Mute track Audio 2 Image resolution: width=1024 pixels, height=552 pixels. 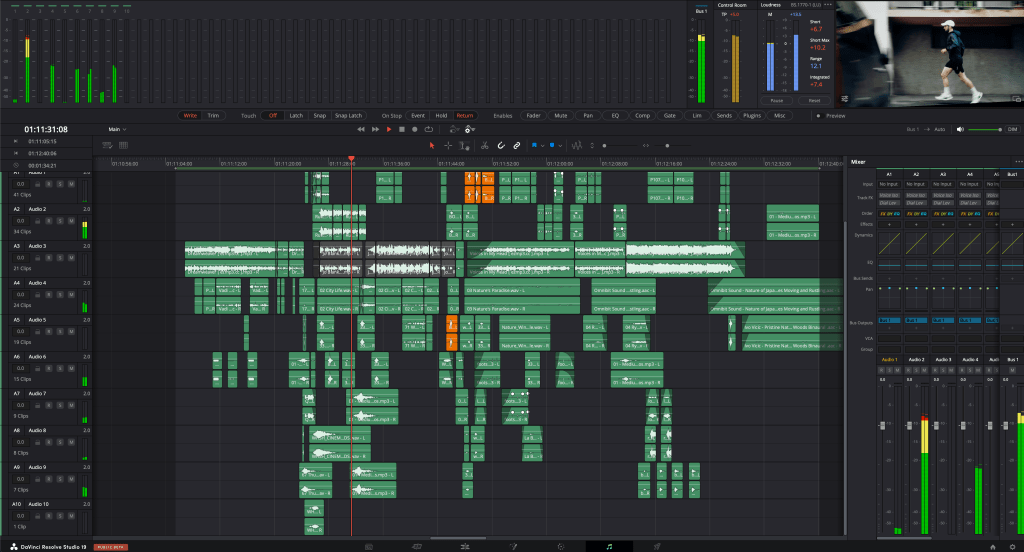point(73,221)
